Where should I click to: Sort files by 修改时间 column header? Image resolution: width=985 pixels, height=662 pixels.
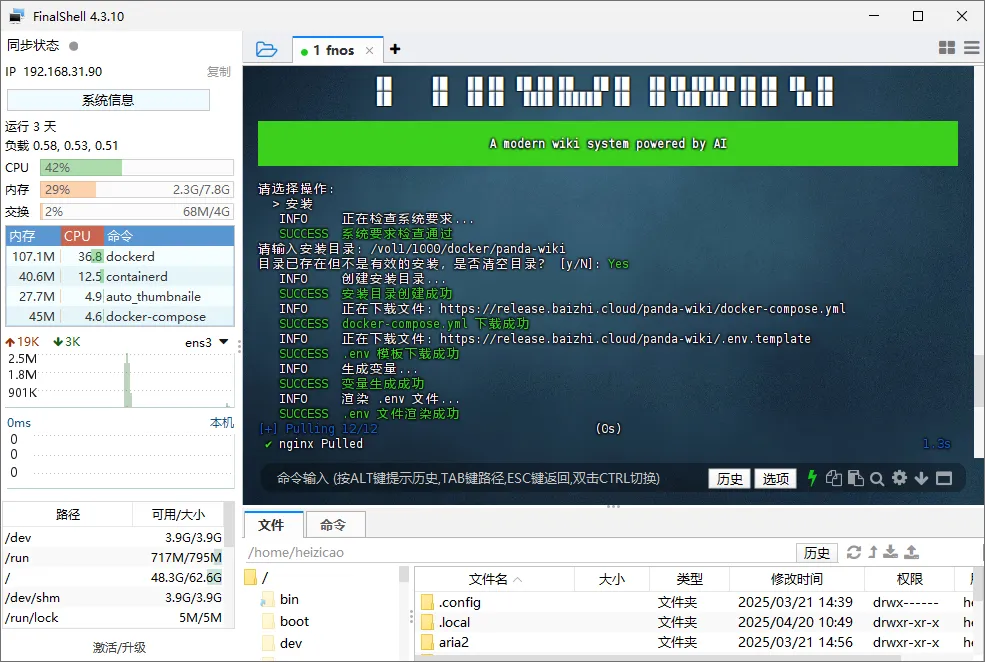[x=797, y=579]
